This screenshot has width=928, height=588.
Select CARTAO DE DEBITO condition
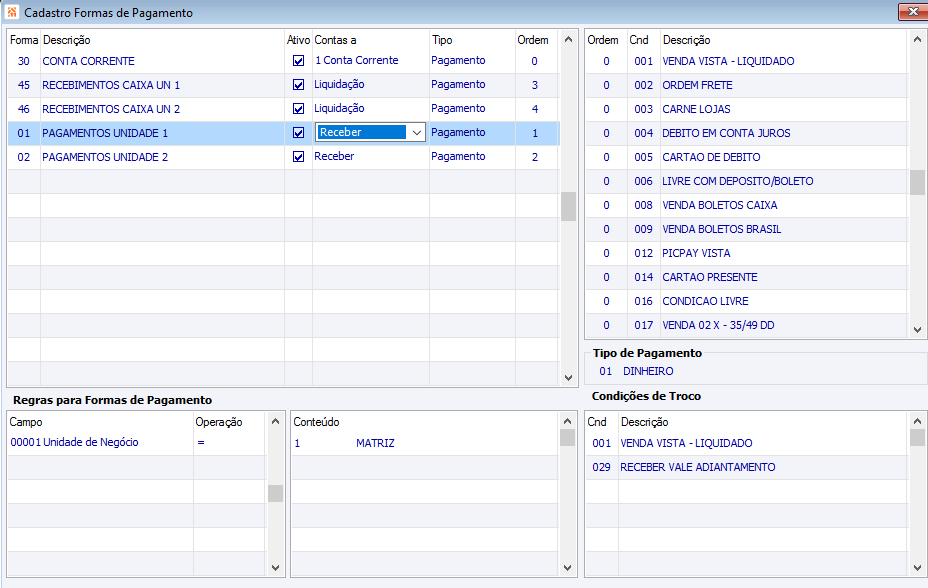tap(711, 157)
